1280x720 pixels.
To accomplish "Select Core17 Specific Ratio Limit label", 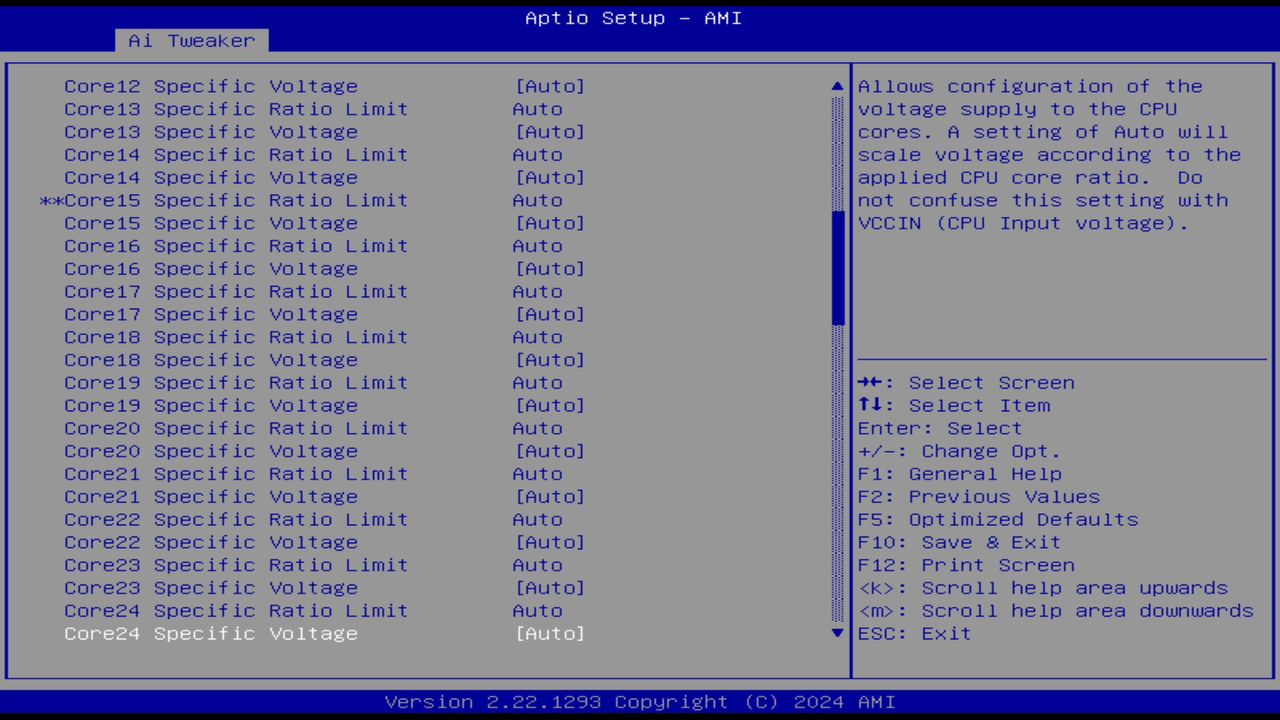I will [x=236, y=292].
